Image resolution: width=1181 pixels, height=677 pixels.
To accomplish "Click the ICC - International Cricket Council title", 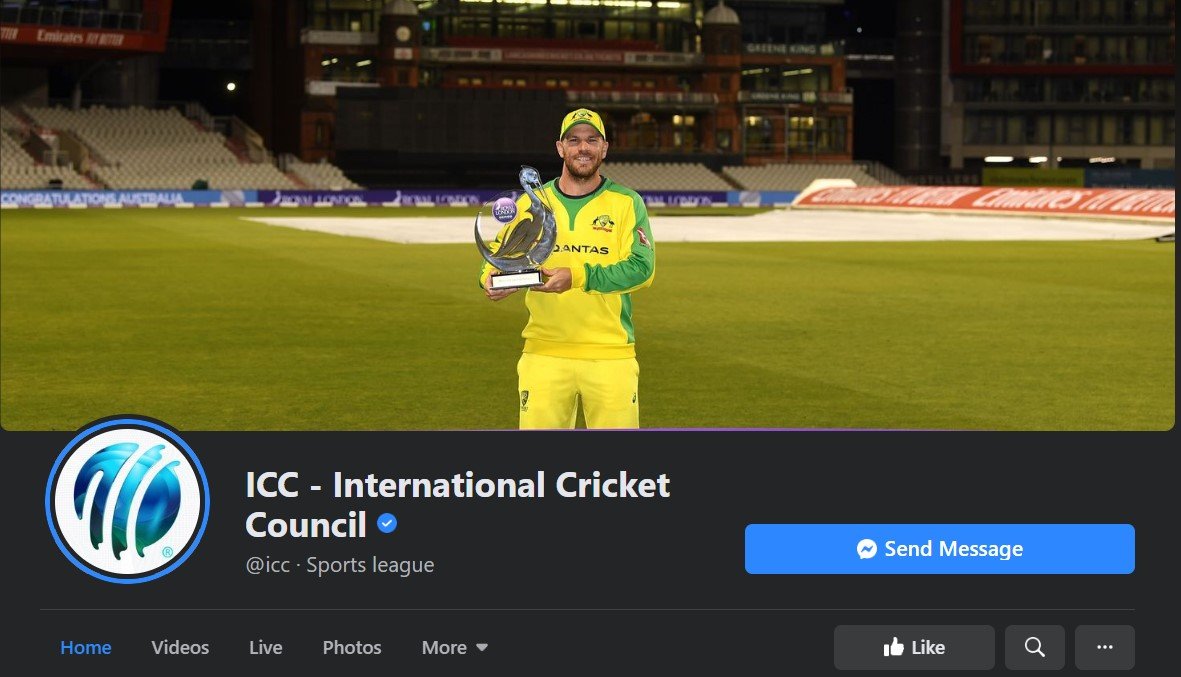I will pos(457,505).
